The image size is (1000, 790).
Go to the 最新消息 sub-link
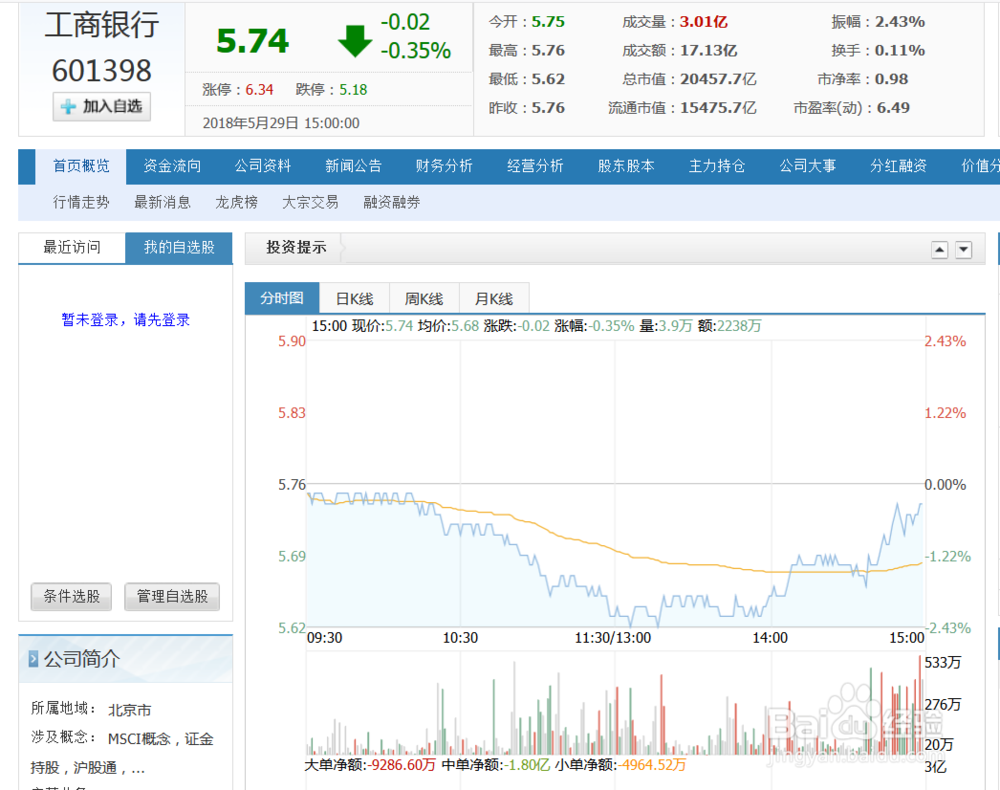pyautogui.click(x=163, y=203)
